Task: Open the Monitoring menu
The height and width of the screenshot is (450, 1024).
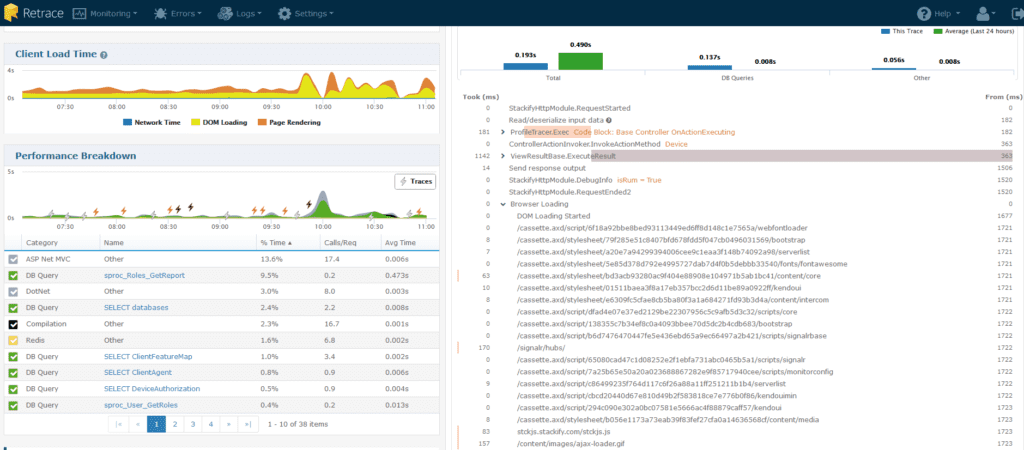Action: coord(104,13)
